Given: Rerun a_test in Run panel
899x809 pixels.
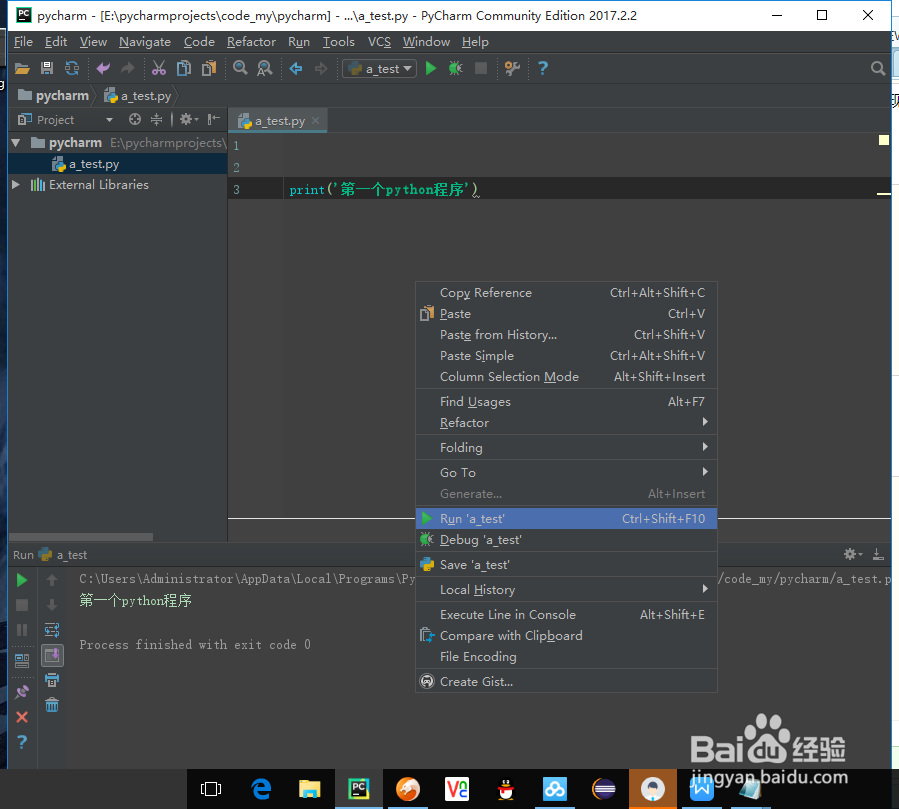Looking at the screenshot, I should pyautogui.click(x=22, y=580).
